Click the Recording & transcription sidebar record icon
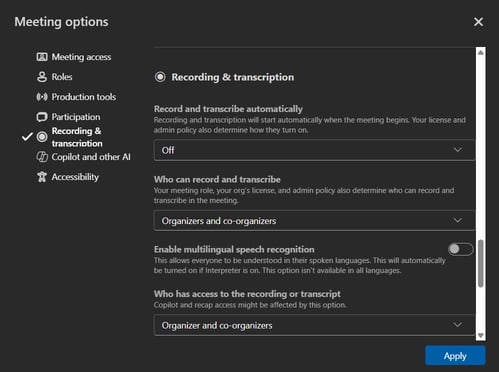This screenshot has width=499, height=372. (x=42, y=137)
